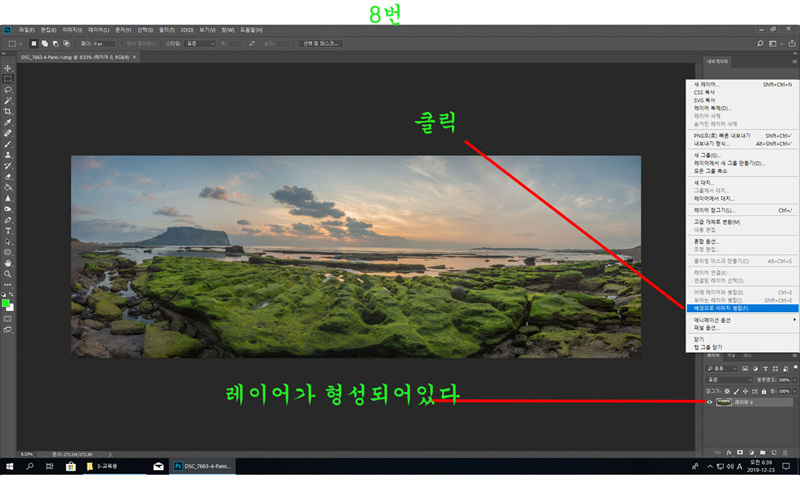800x500 pixels.
Task: Add a layer mask from panel bottom
Action: [740, 452]
